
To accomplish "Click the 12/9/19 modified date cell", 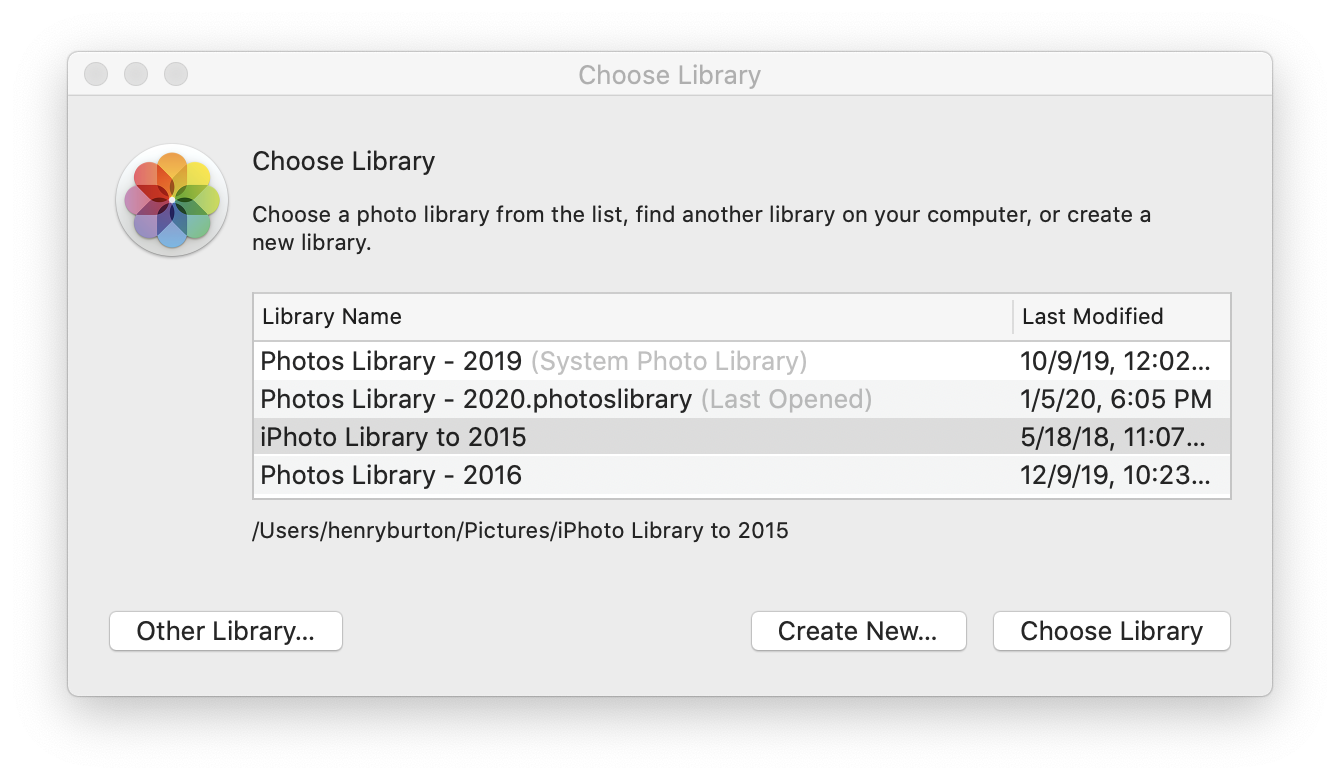I will [1115, 475].
